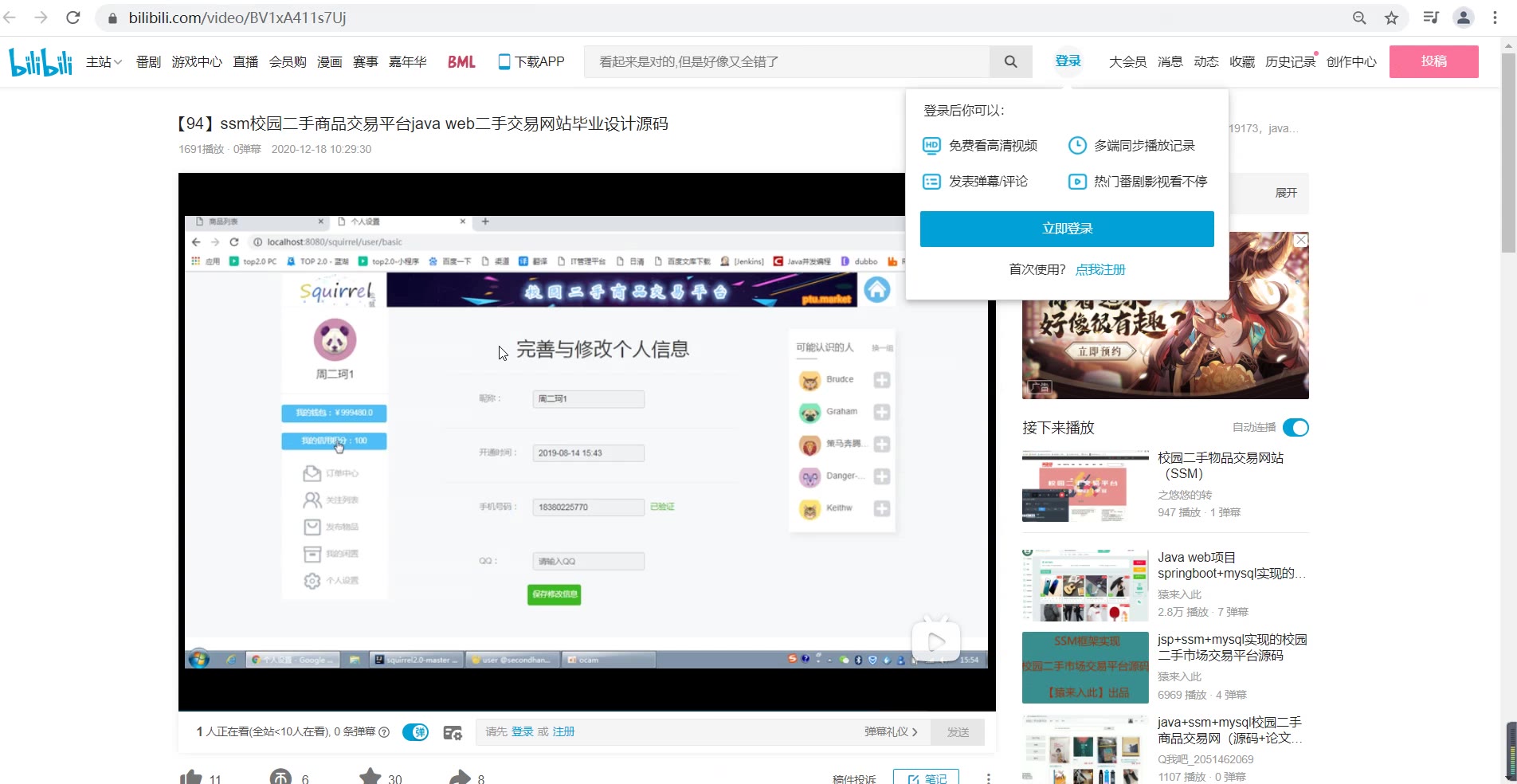Open 历史记录 in top navigation
This screenshot has height=784, width=1517.
1290,61
